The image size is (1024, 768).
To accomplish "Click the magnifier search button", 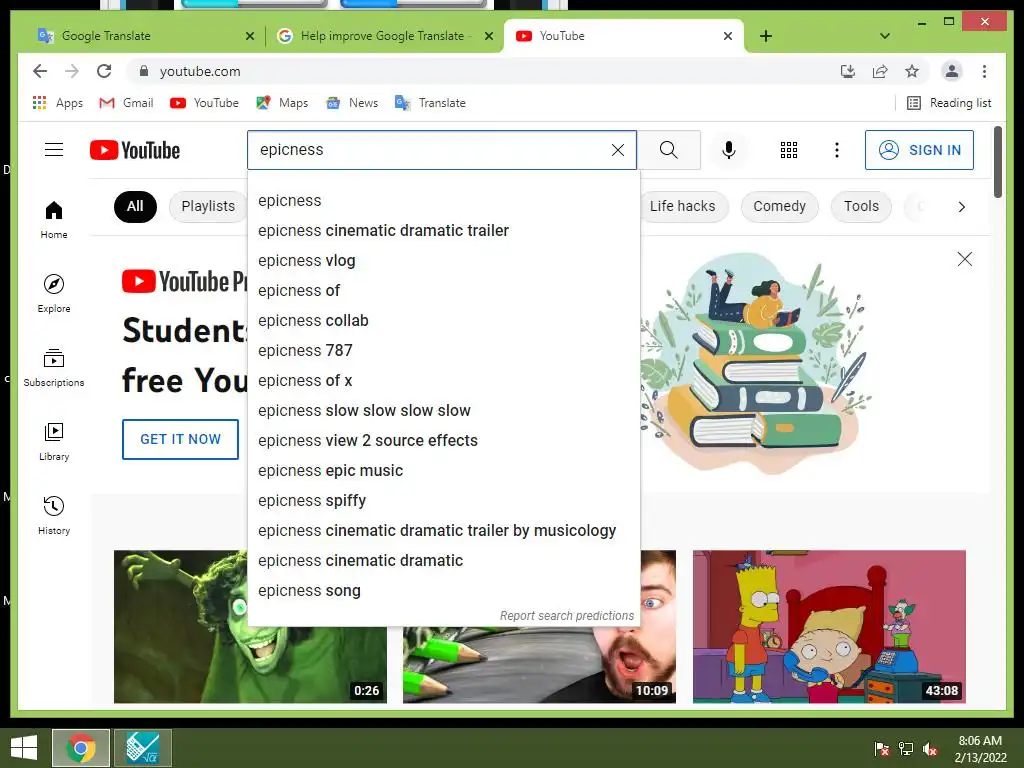I will (x=668, y=150).
